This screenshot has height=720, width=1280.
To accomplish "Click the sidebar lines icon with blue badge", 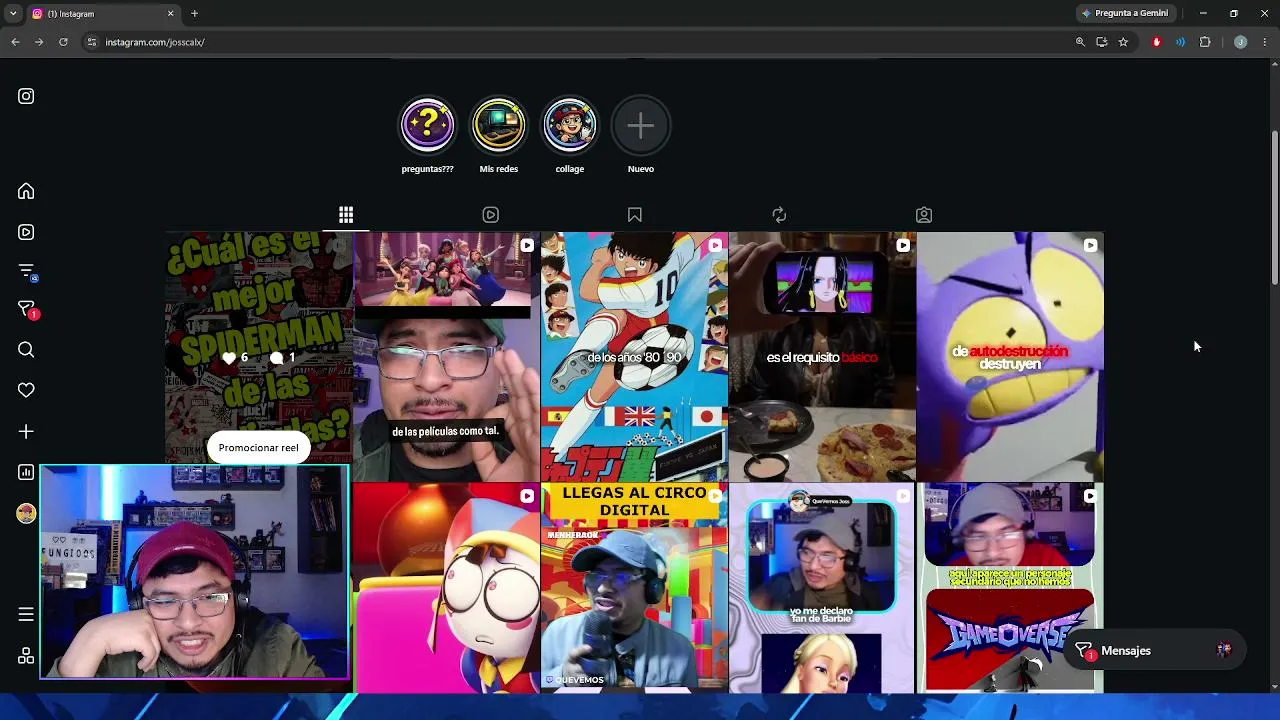I will (26, 271).
